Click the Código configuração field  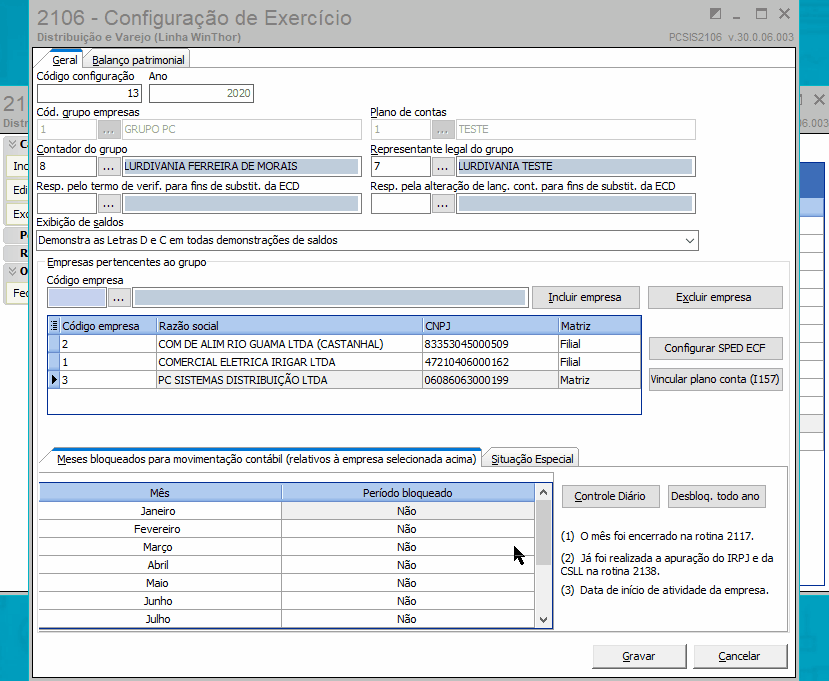pos(89,94)
